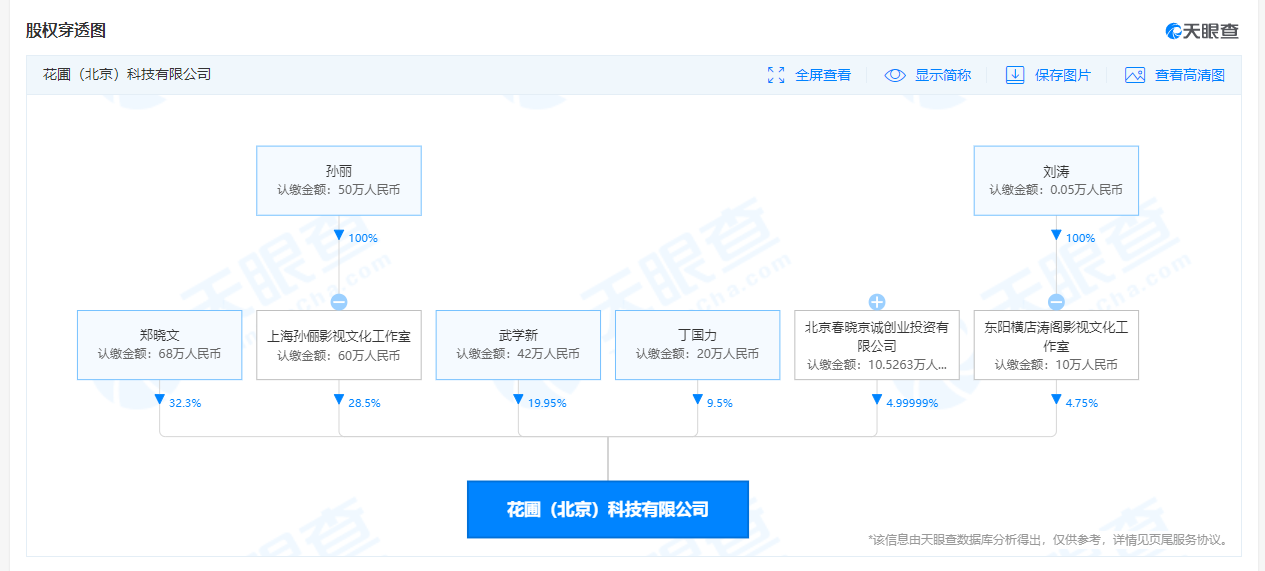Click 100% label under 孙丽
This screenshot has height=571, width=1265.
pos(363,238)
